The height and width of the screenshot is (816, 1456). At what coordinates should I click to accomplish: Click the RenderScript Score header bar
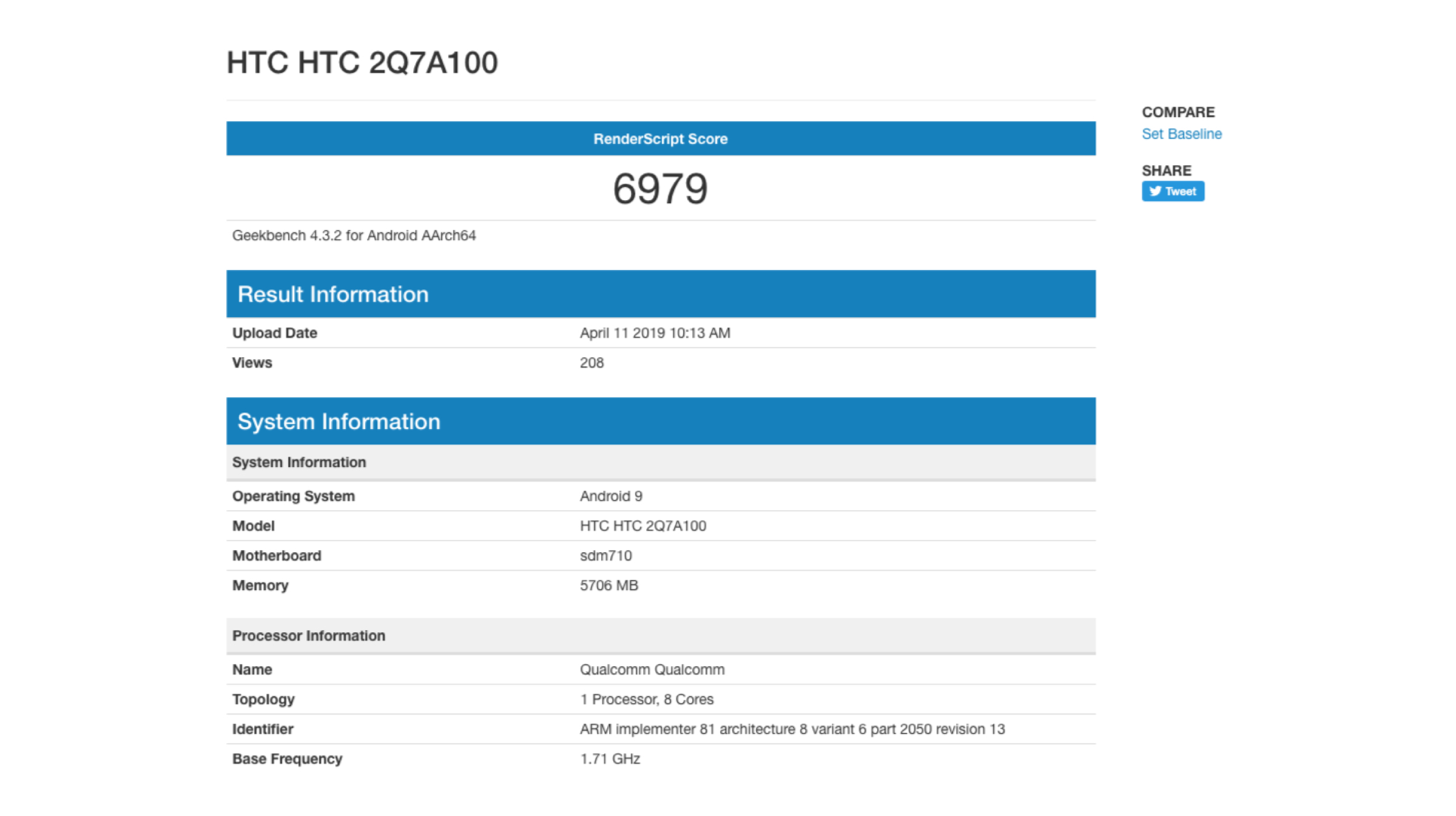coord(660,139)
